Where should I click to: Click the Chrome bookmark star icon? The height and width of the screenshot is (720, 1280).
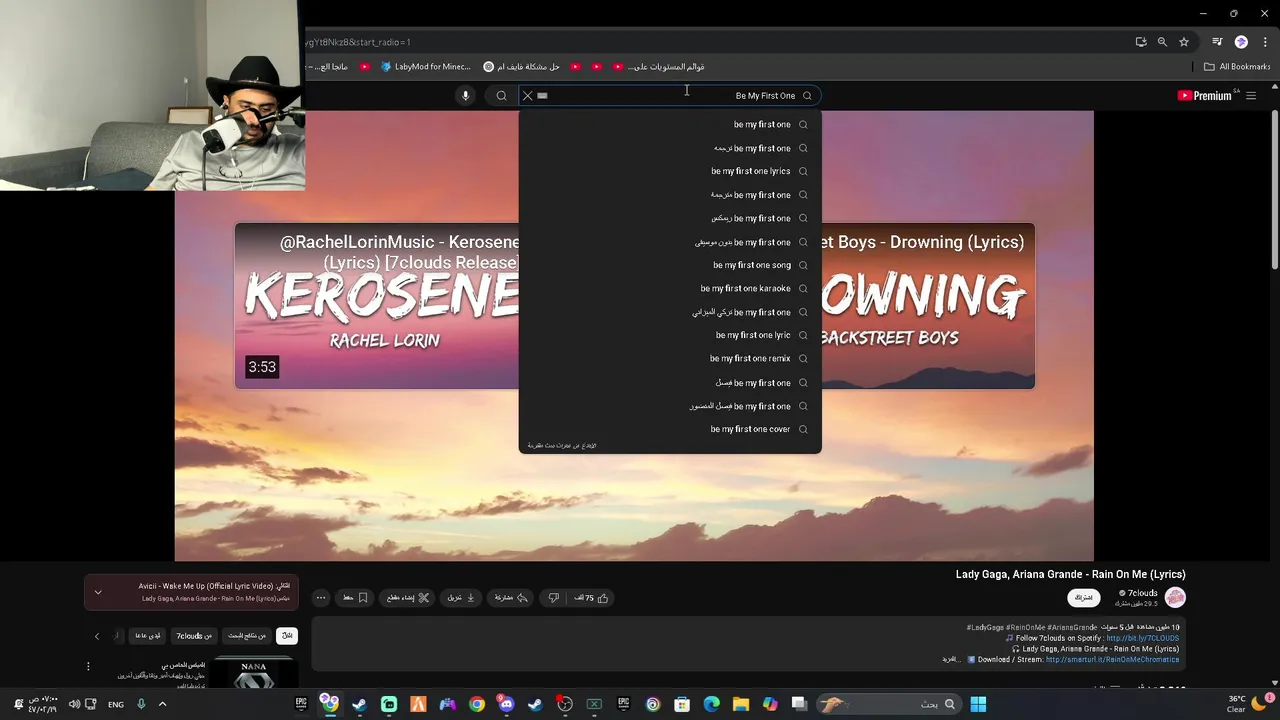(x=1184, y=42)
